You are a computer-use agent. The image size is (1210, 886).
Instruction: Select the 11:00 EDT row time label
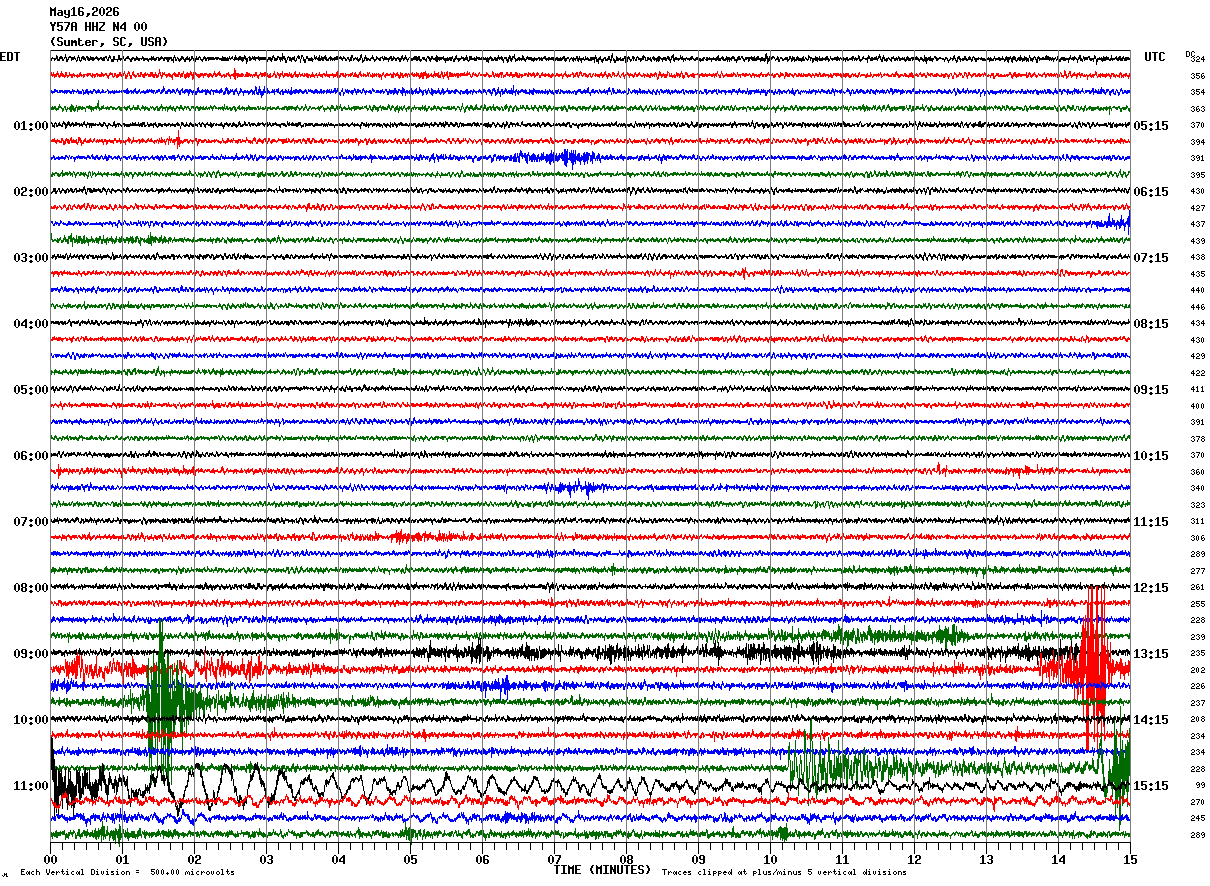(31, 786)
